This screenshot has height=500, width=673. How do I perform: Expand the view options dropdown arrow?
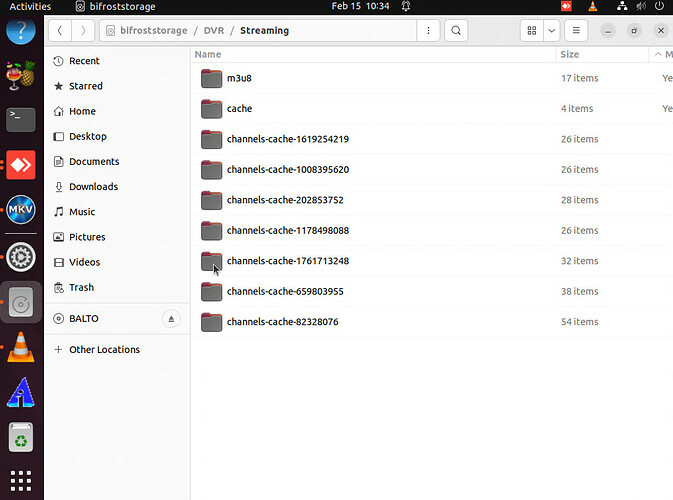(551, 31)
